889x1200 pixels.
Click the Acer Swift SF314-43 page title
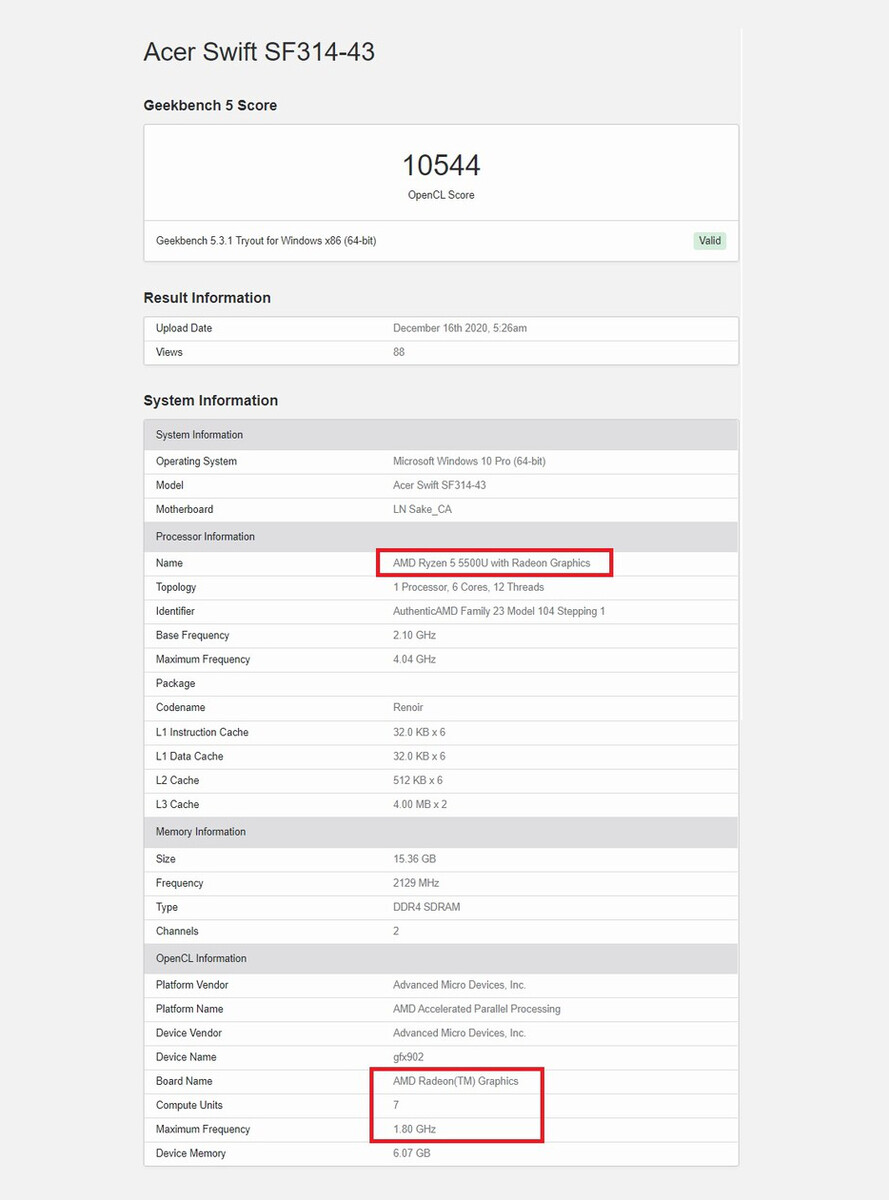point(259,52)
